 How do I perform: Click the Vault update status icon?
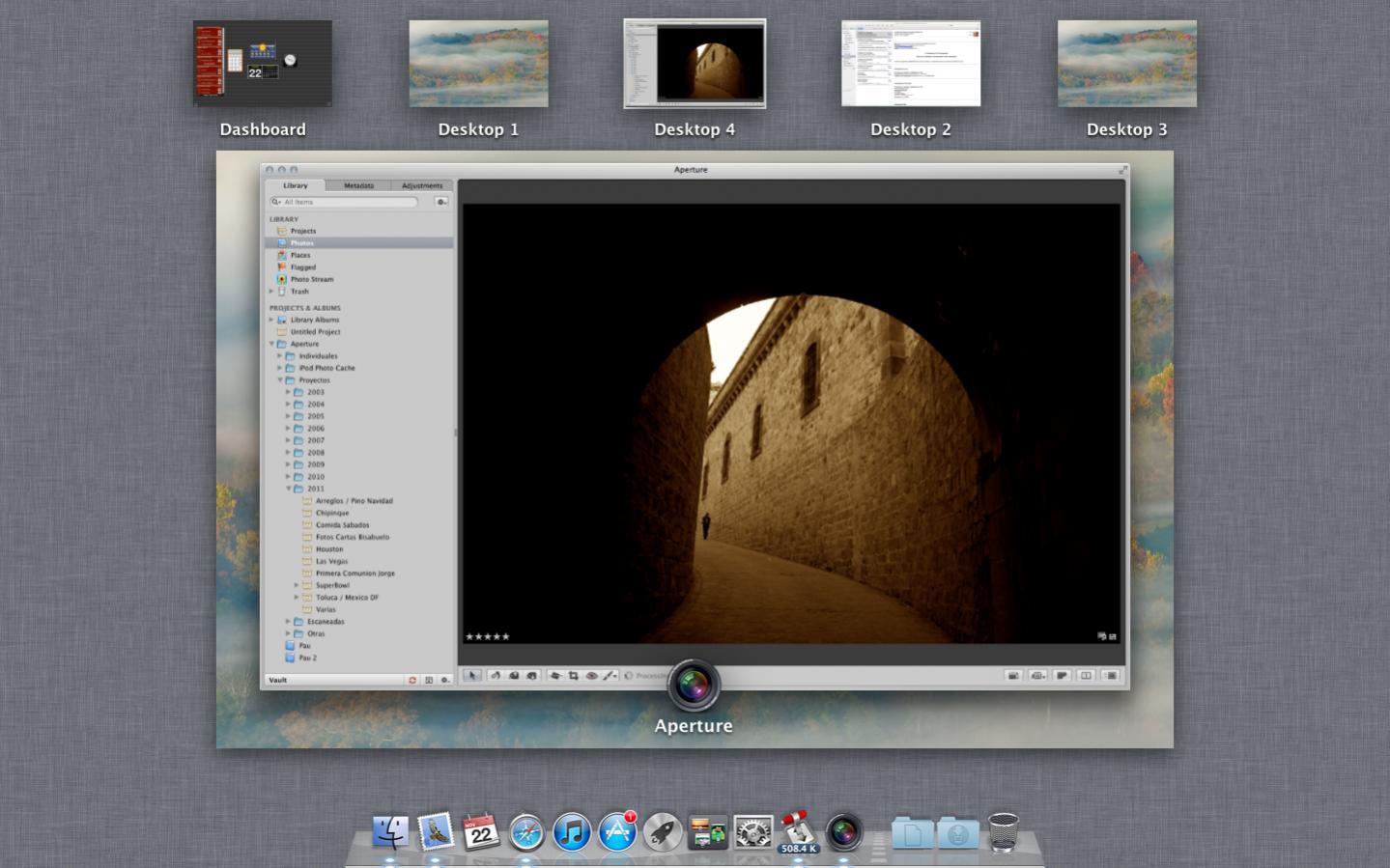pos(412,680)
